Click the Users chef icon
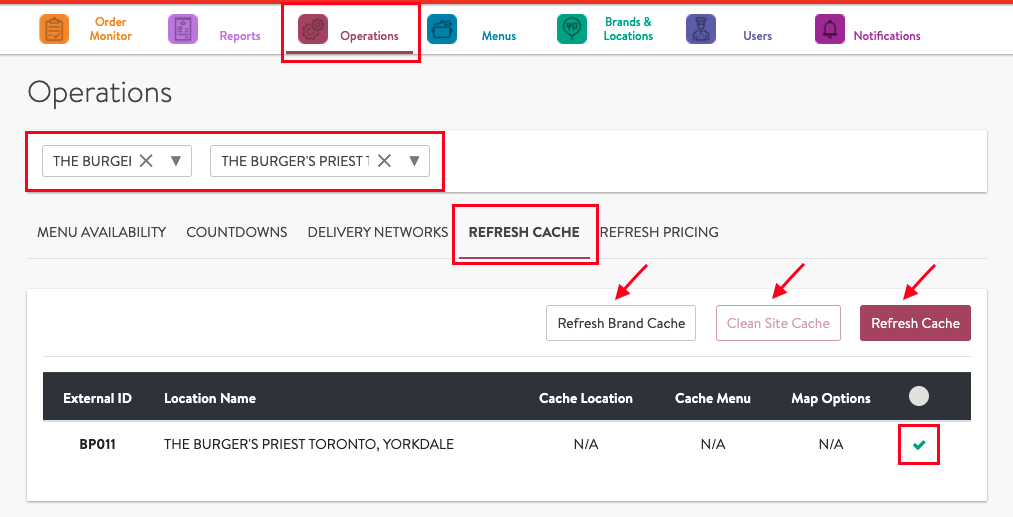 (701, 29)
